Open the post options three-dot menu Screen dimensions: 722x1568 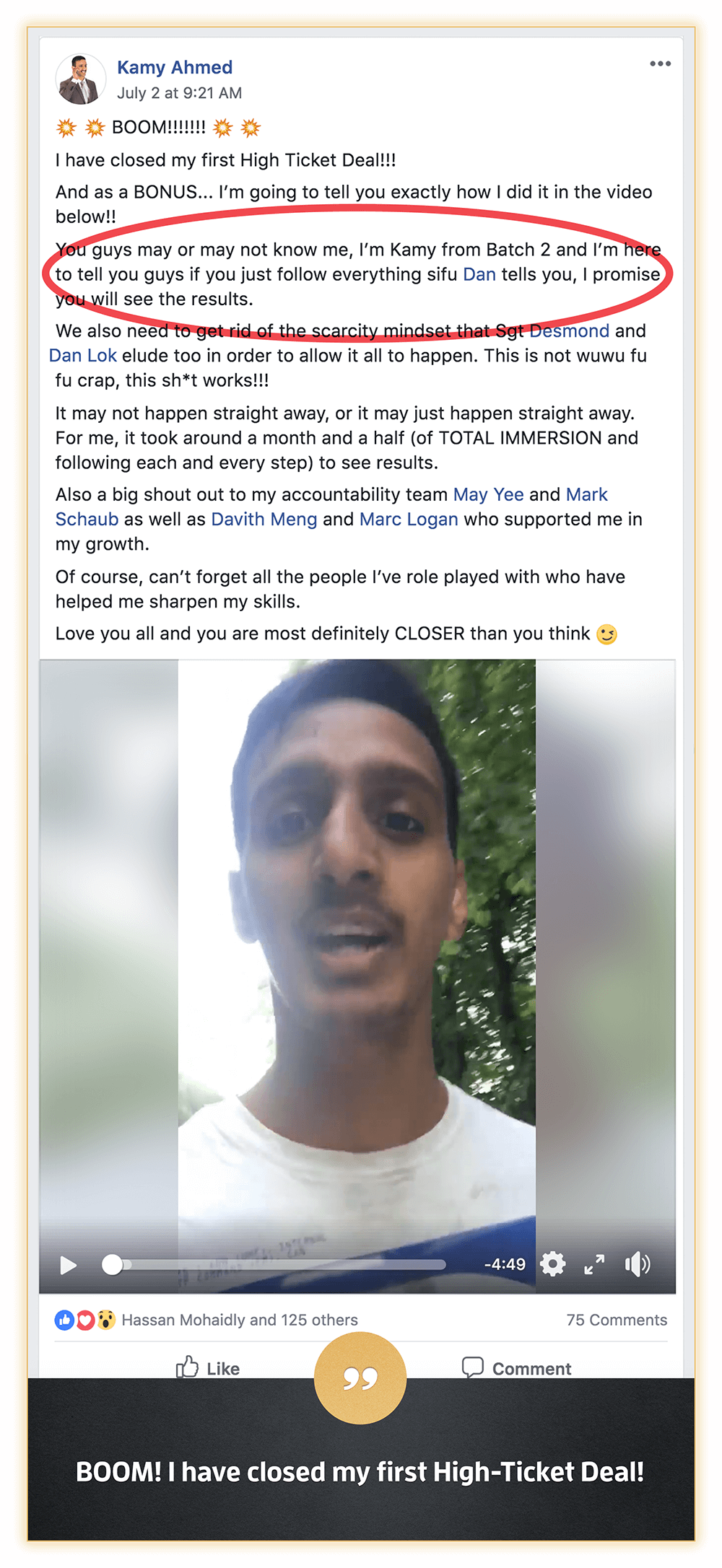click(x=660, y=63)
